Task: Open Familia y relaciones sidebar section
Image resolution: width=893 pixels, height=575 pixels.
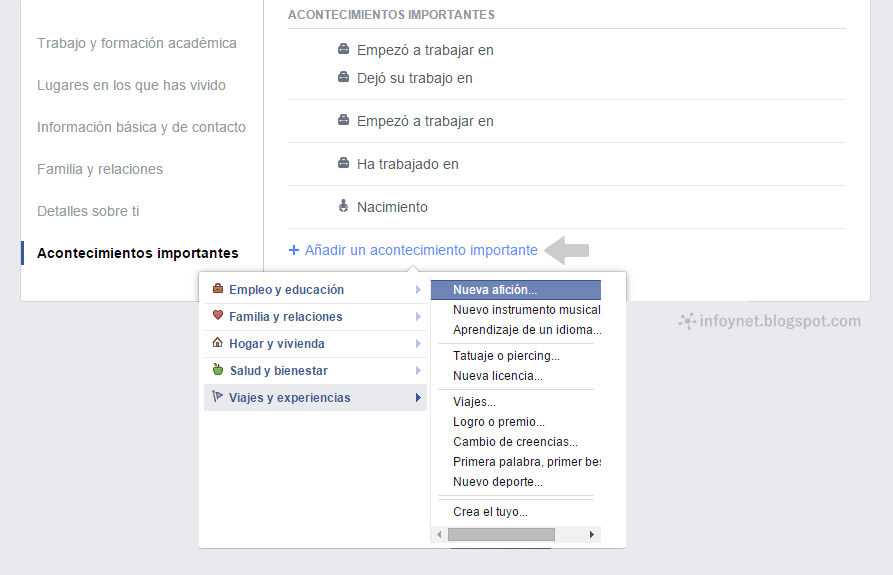Action: coord(100,169)
